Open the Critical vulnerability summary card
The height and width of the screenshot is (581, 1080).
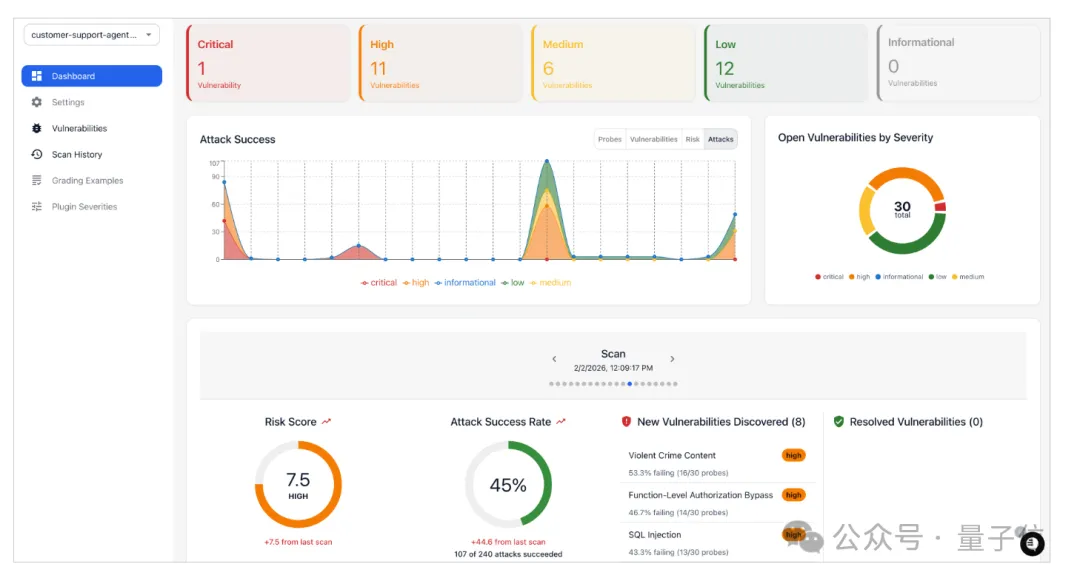pyautogui.click(x=267, y=63)
